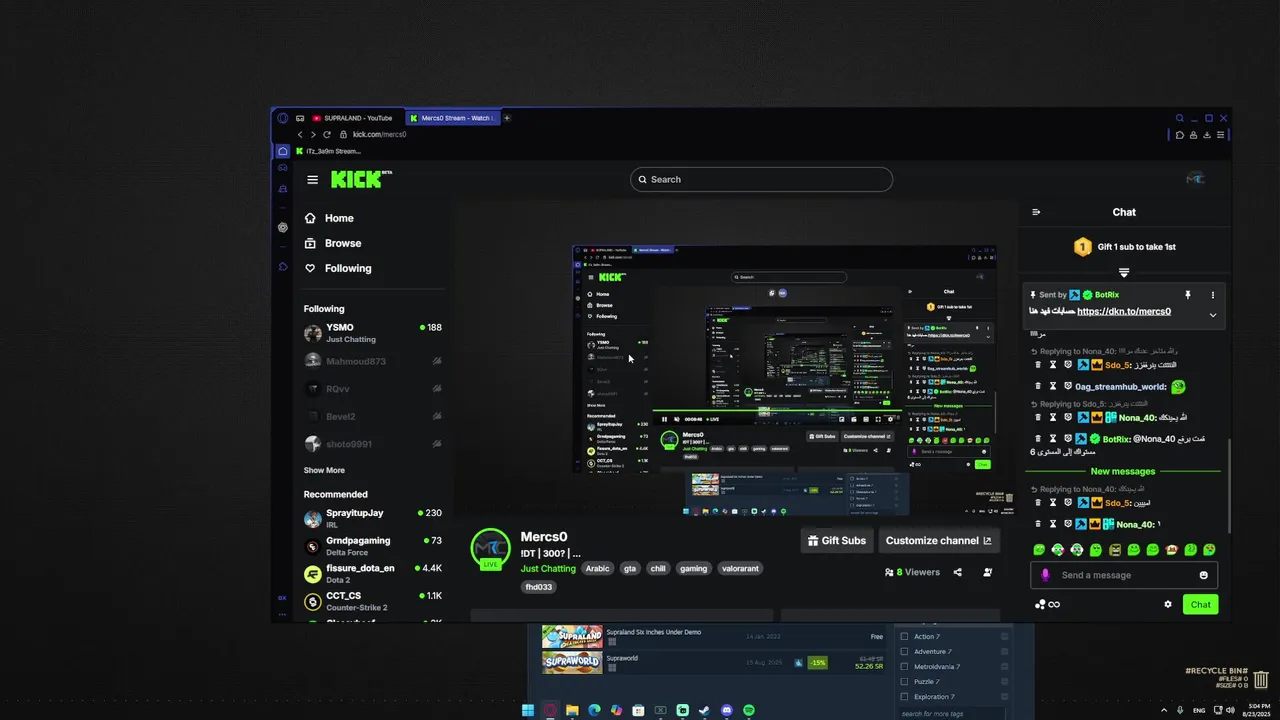Reload the kick.com page
This screenshot has width=1280, height=720.
tap(327, 134)
